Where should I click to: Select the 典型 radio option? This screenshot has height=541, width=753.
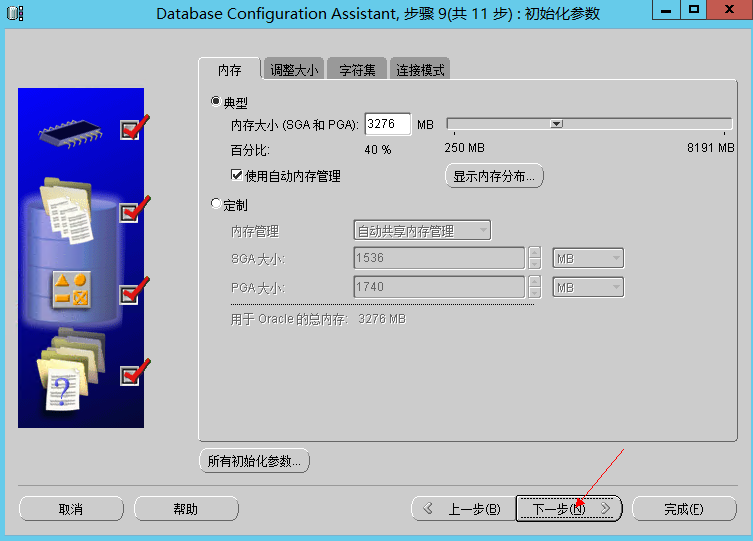click(x=216, y=102)
